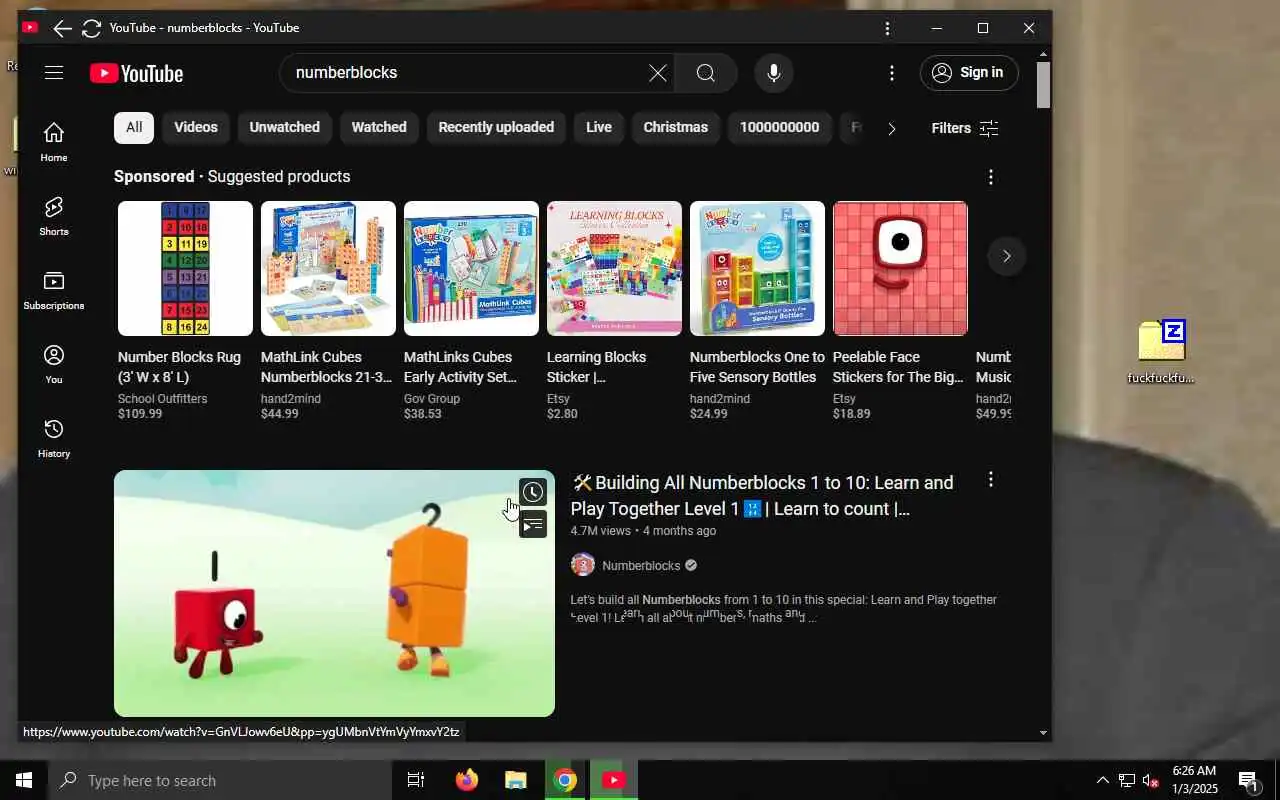Click the Sign in button
The height and width of the screenshot is (800, 1280).
[x=969, y=73]
